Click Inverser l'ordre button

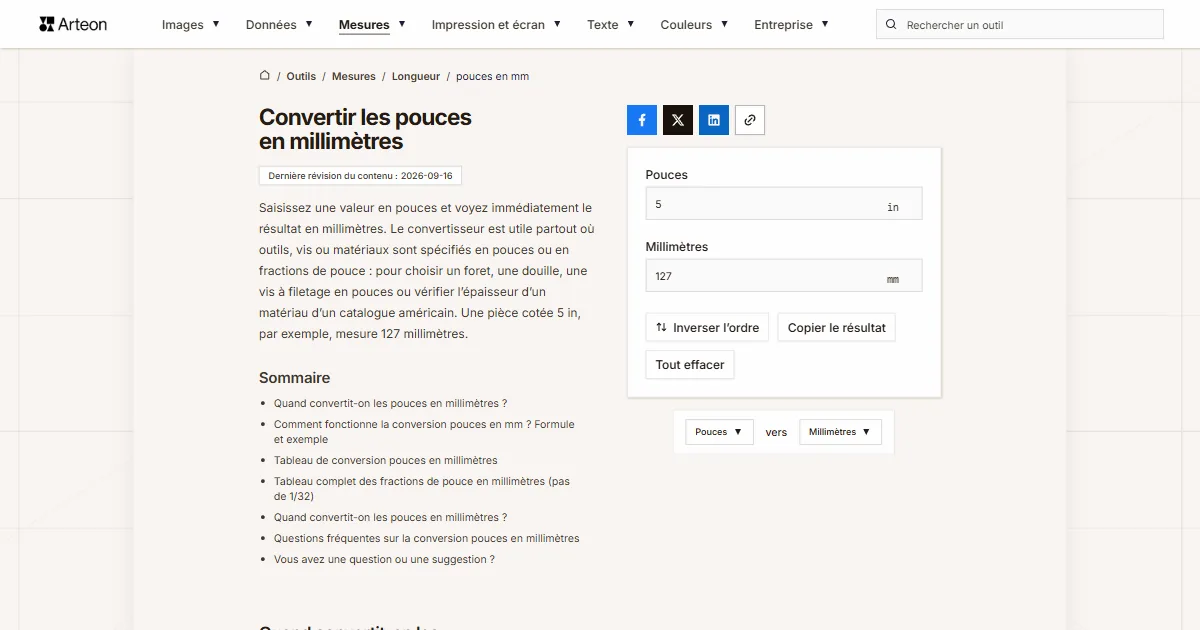(707, 328)
